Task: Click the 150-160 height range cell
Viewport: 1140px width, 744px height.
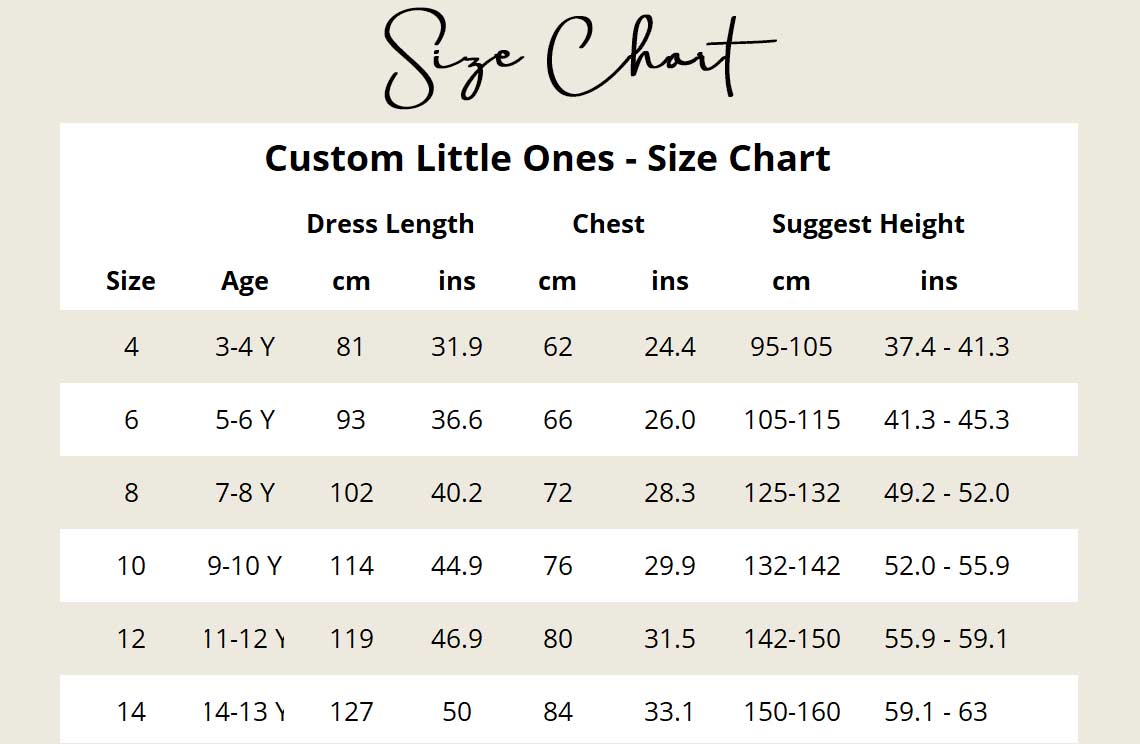Action: tap(792, 712)
